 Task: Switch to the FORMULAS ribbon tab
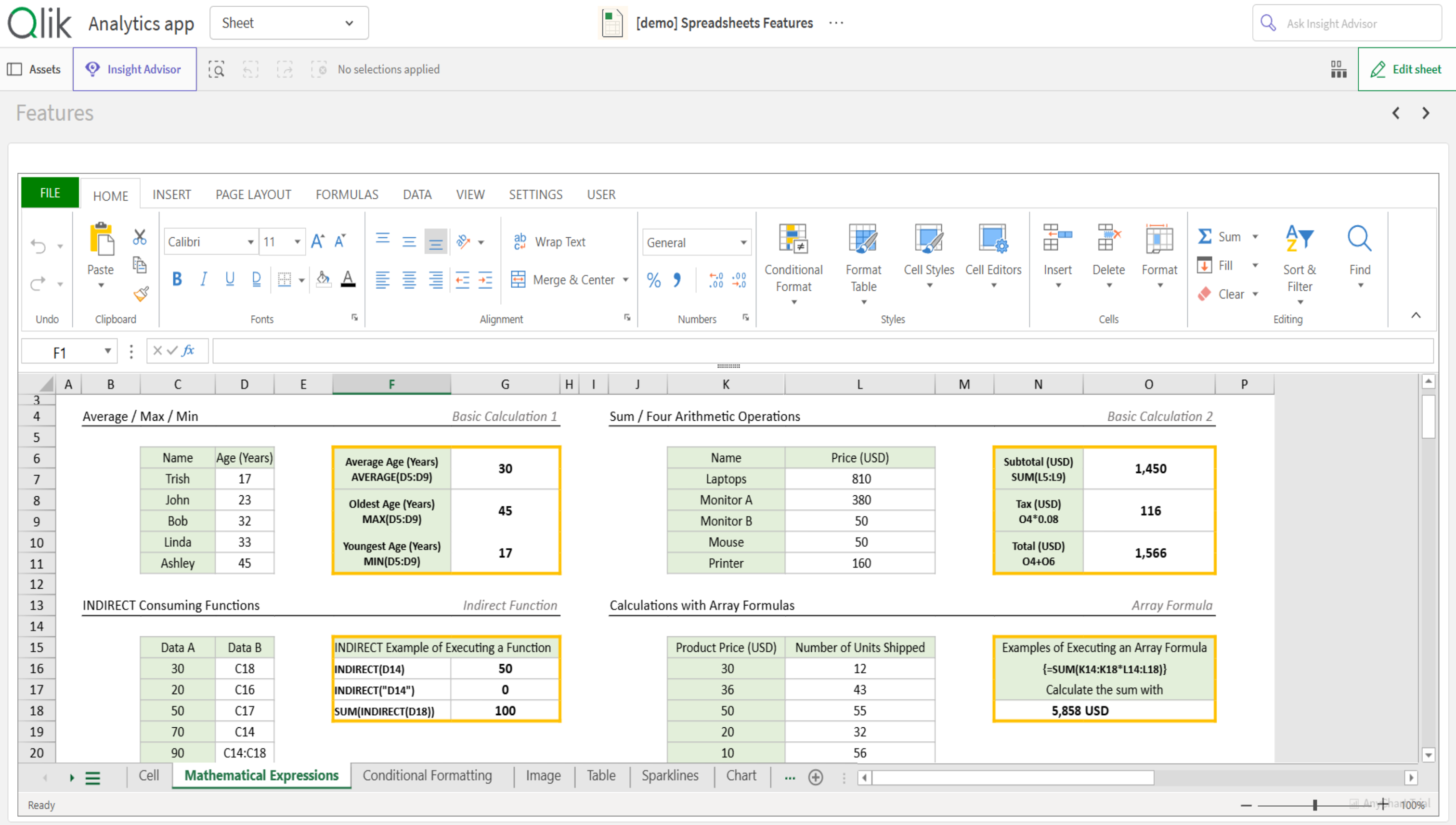[x=347, y=194]
